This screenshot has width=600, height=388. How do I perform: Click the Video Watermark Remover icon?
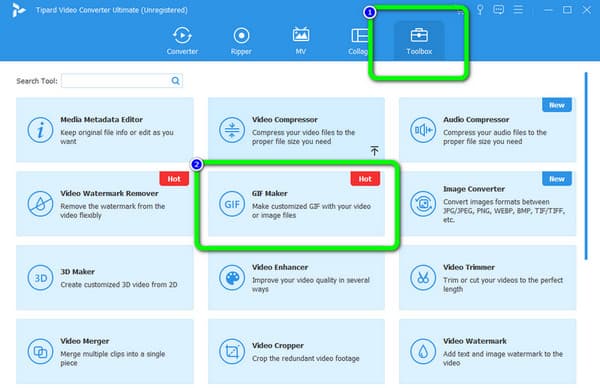[x=40, y=204]
